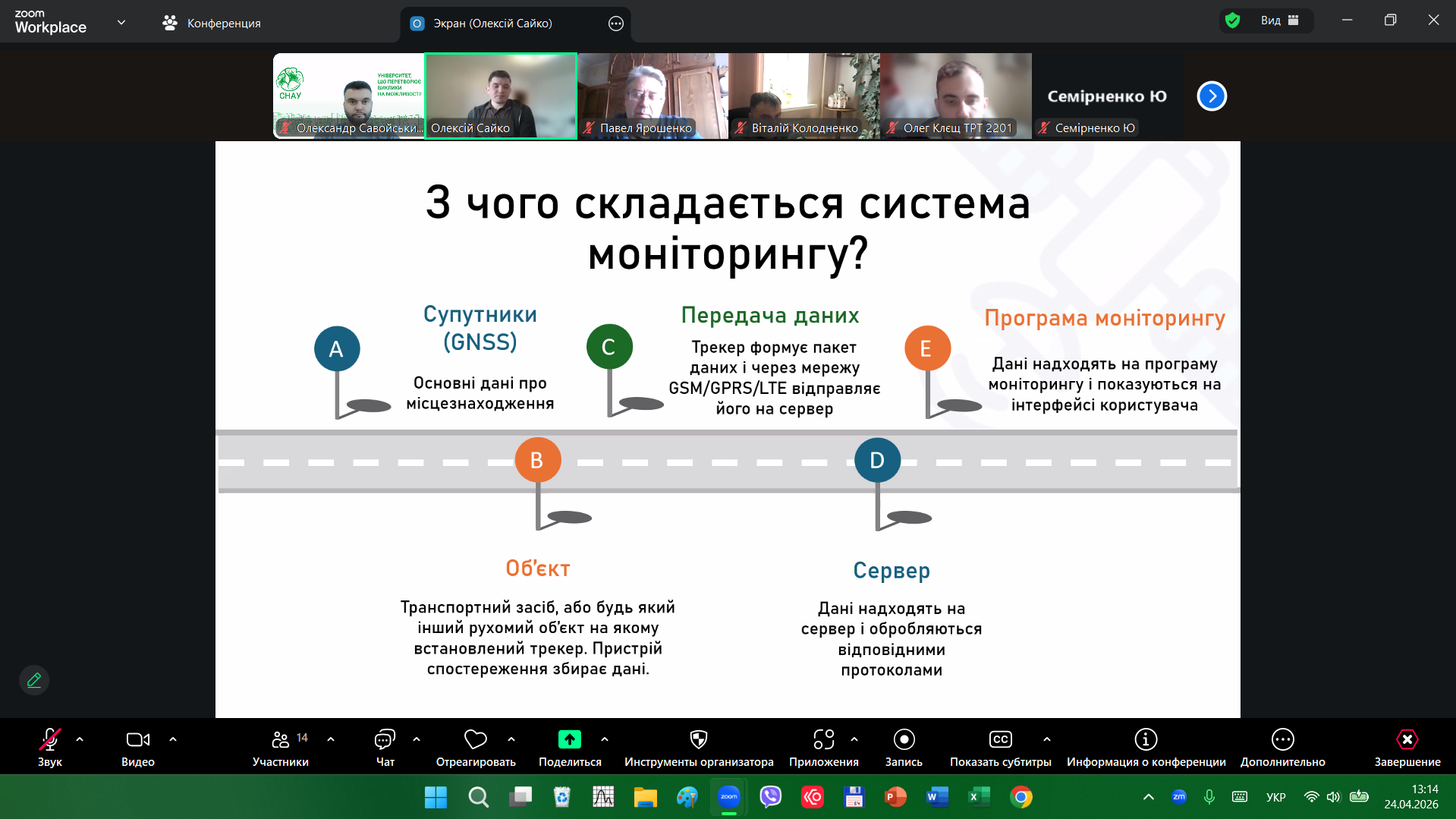Open the Чат chat panel

(x=385, y=740)
